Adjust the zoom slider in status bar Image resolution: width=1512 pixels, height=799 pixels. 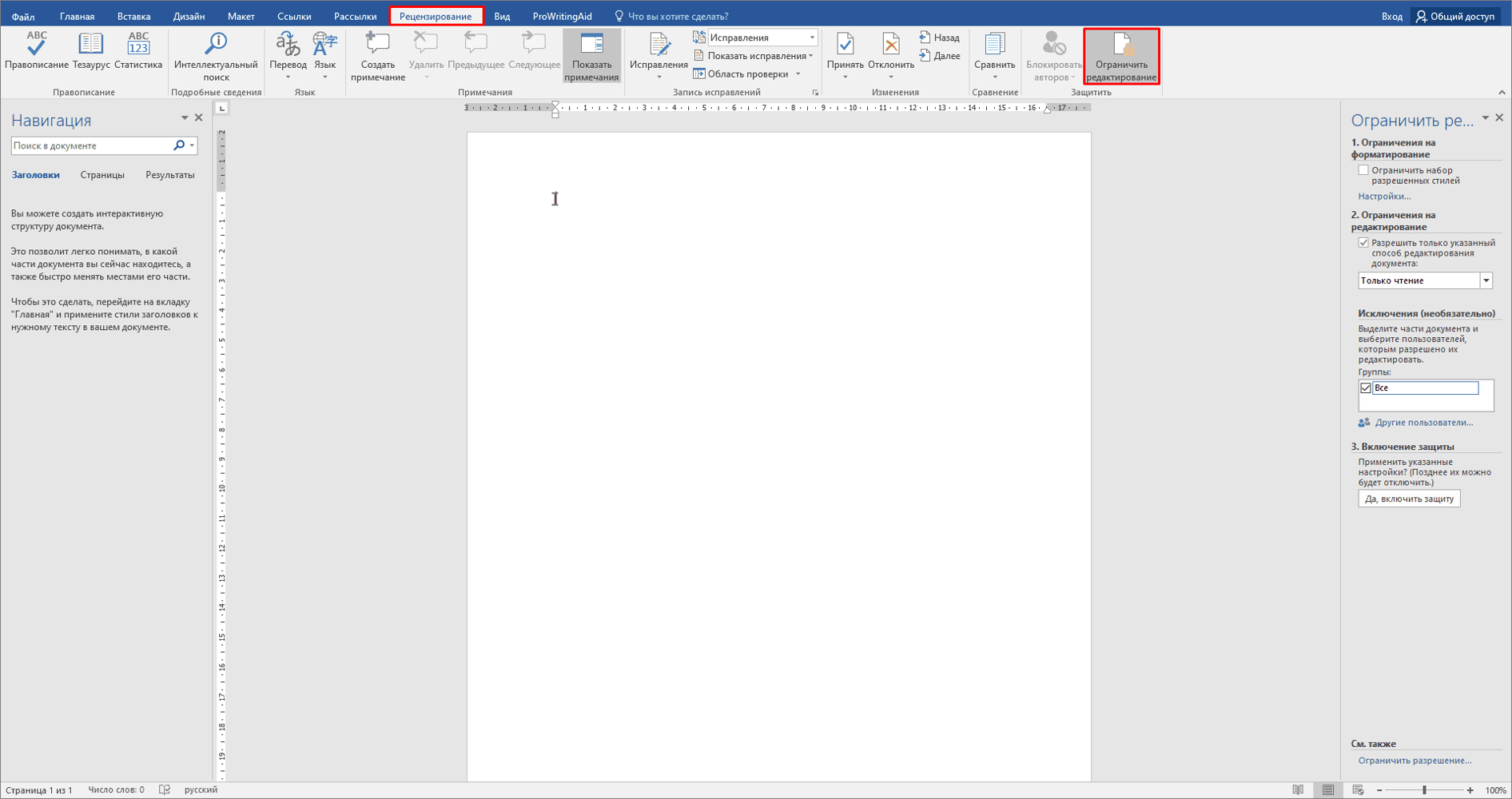[1424, 790]
